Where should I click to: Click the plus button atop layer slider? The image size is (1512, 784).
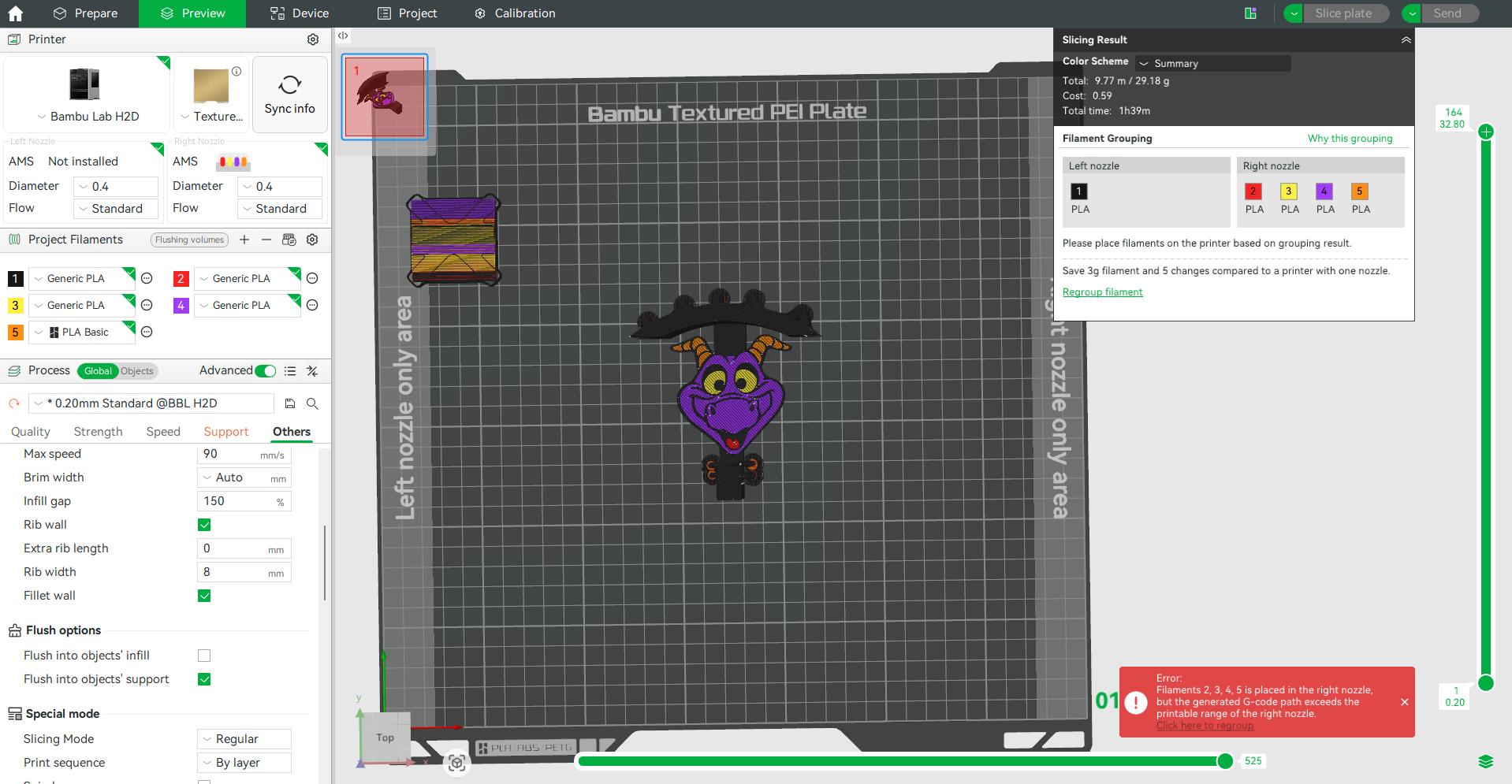coord(1486,132)
